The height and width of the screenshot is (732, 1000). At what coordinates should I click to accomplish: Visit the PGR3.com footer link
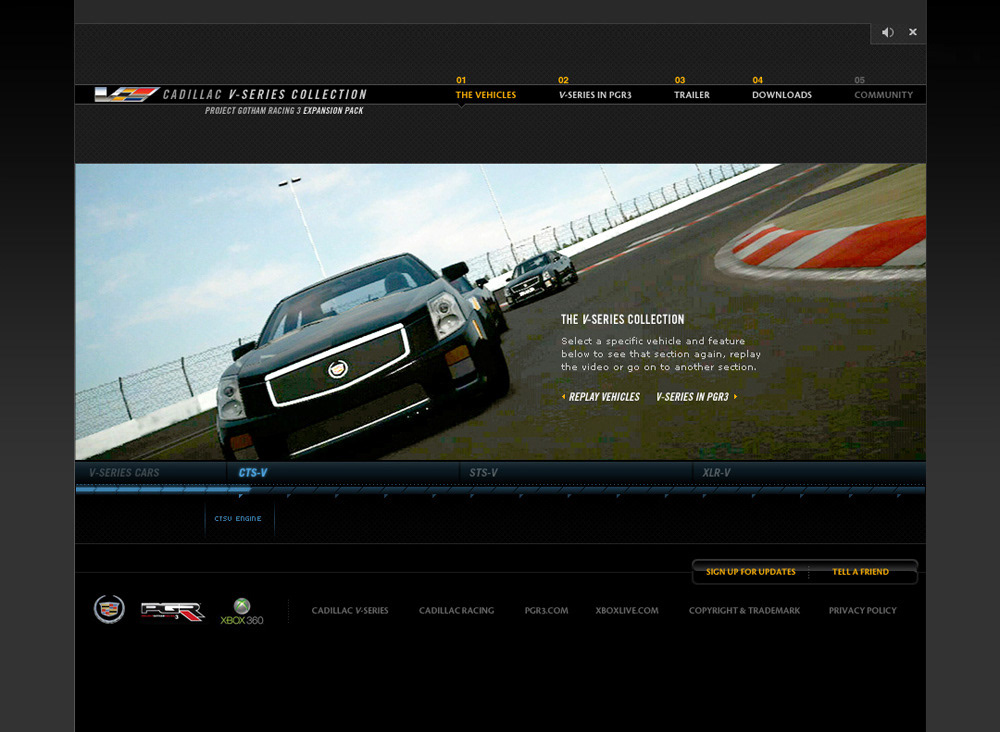click(546, 610)
